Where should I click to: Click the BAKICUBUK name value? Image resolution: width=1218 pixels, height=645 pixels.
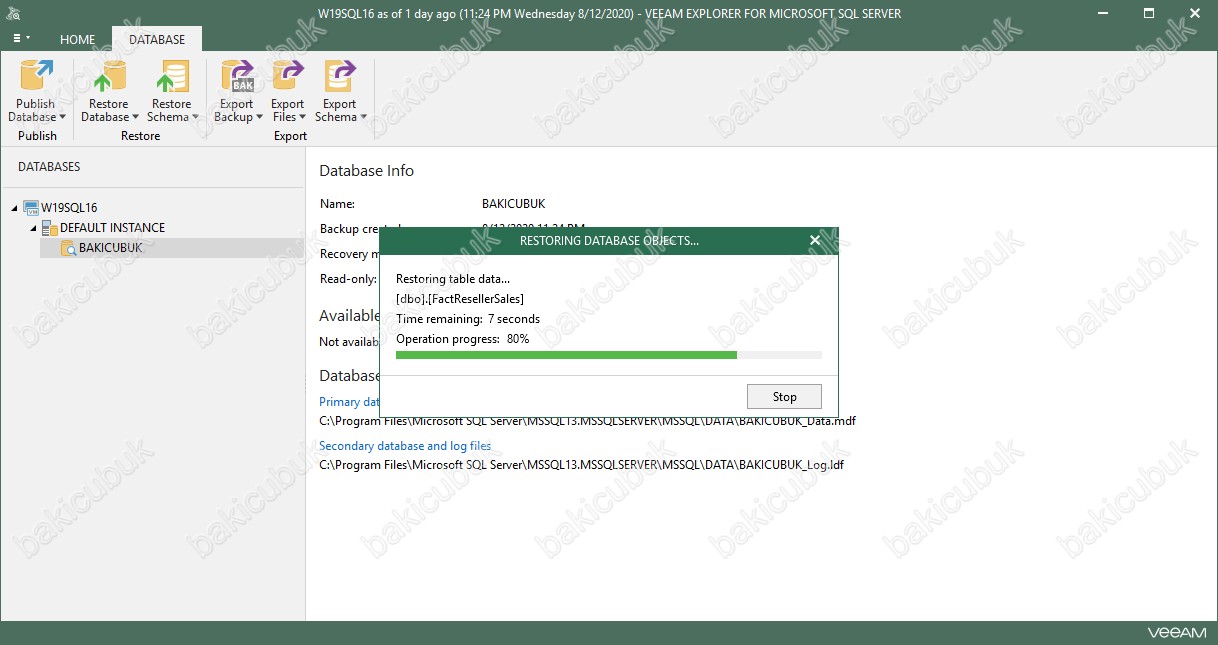click(513, 203)
